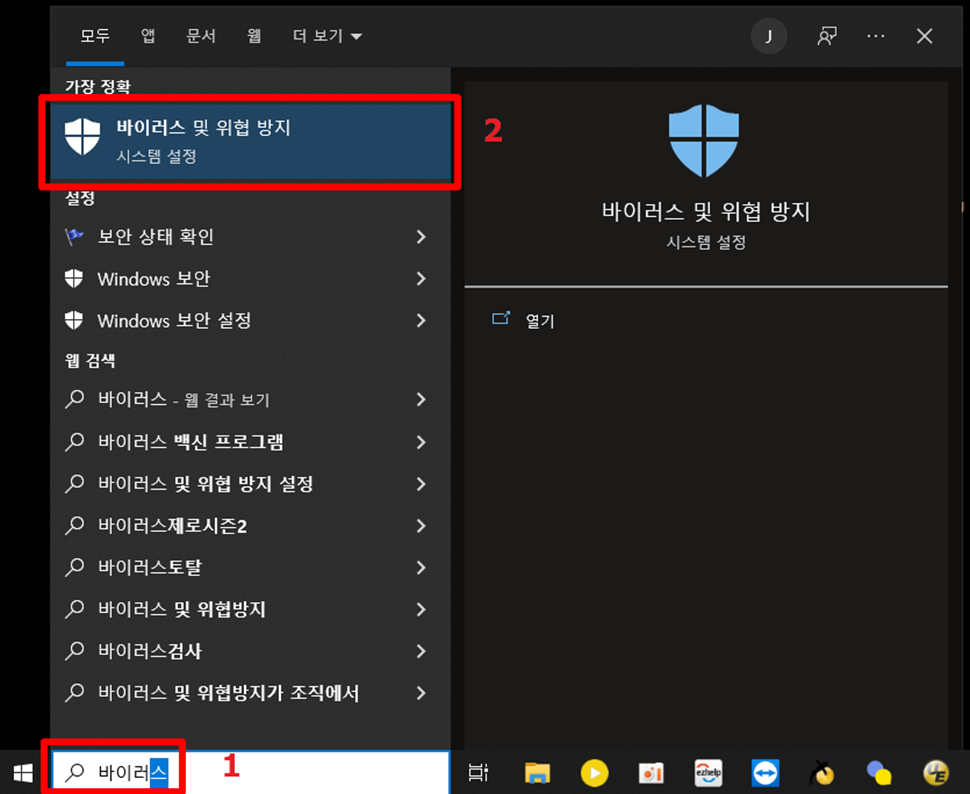Expand chevron for 바이러스제로시즌2
Viewport: 970px width, 794px height.
(x=421, y=525)
